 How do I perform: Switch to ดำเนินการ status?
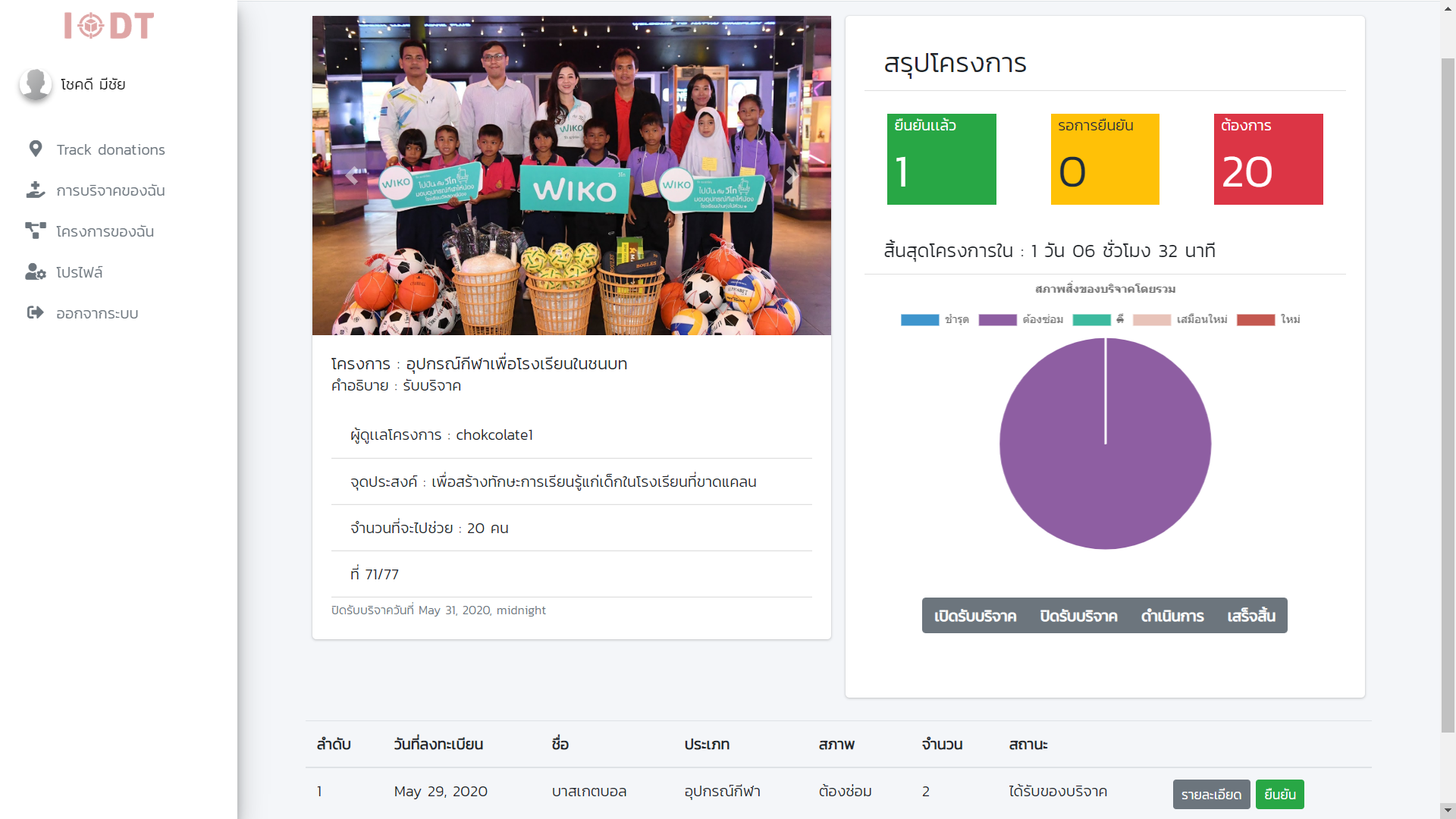pyautogui.click(x=1172, y=616)
